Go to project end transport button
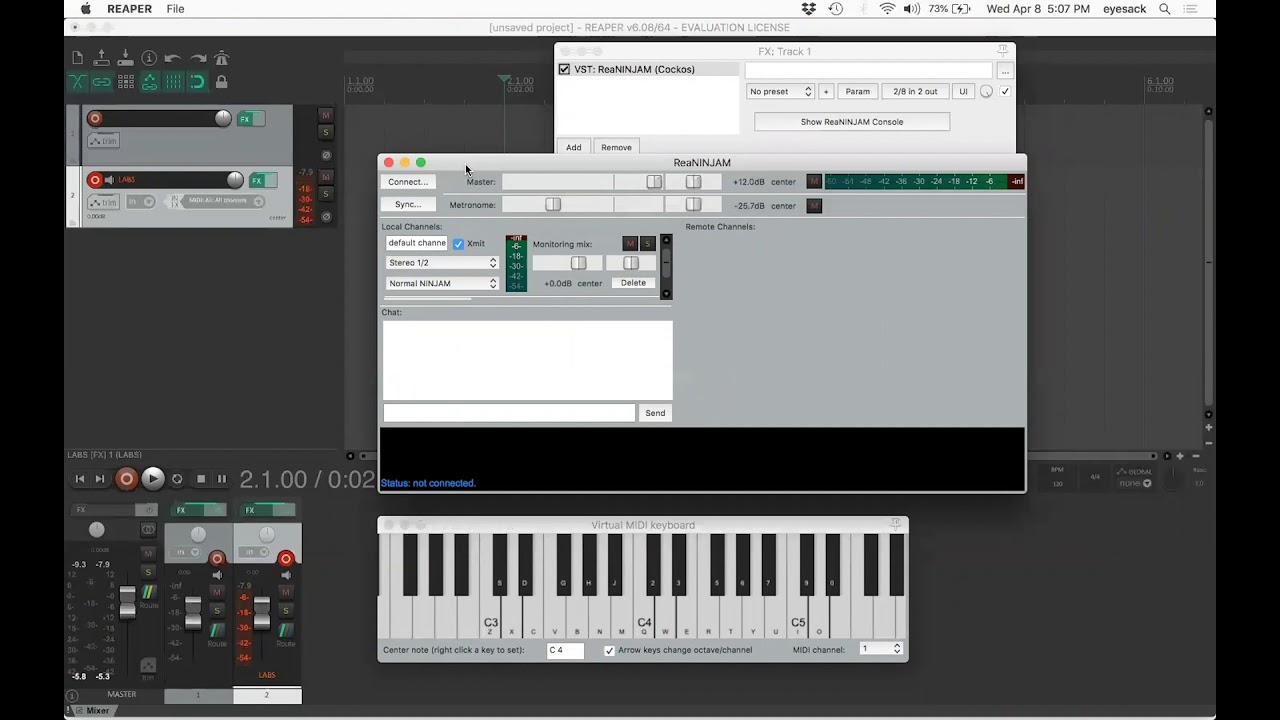 pos(100,479)
